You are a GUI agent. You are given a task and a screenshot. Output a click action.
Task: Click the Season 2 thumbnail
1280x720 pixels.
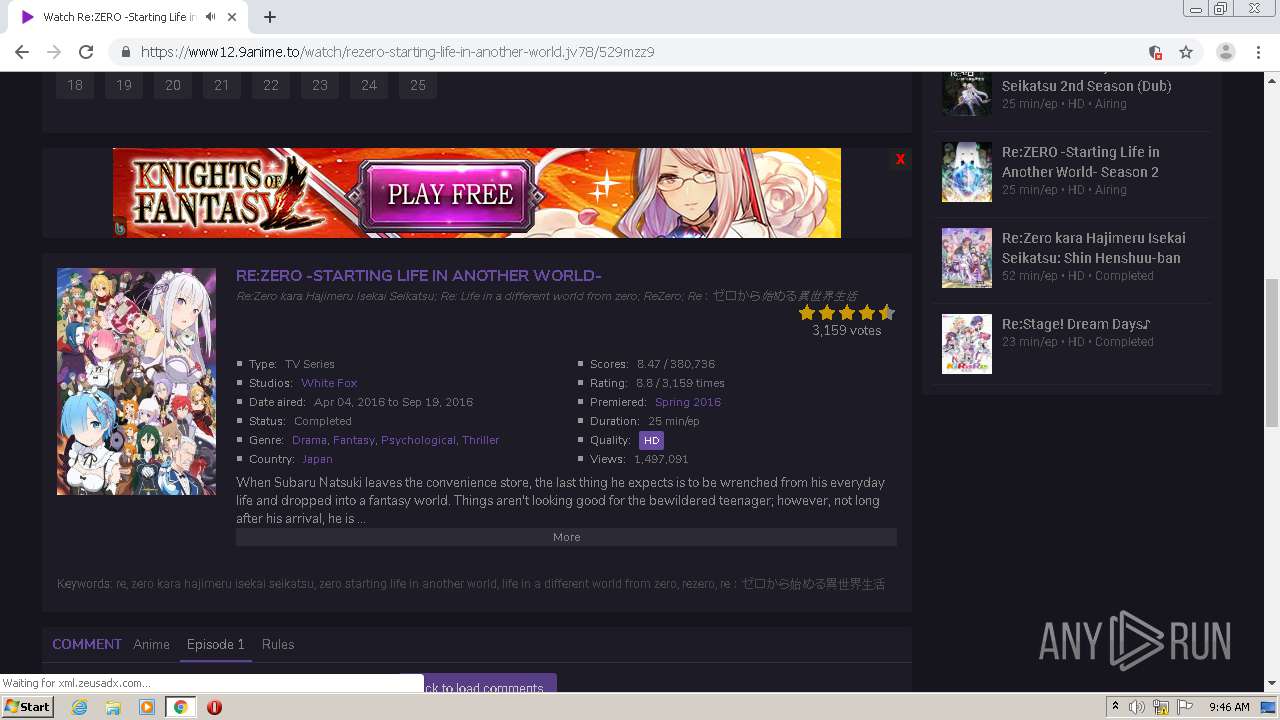point(967,172)
